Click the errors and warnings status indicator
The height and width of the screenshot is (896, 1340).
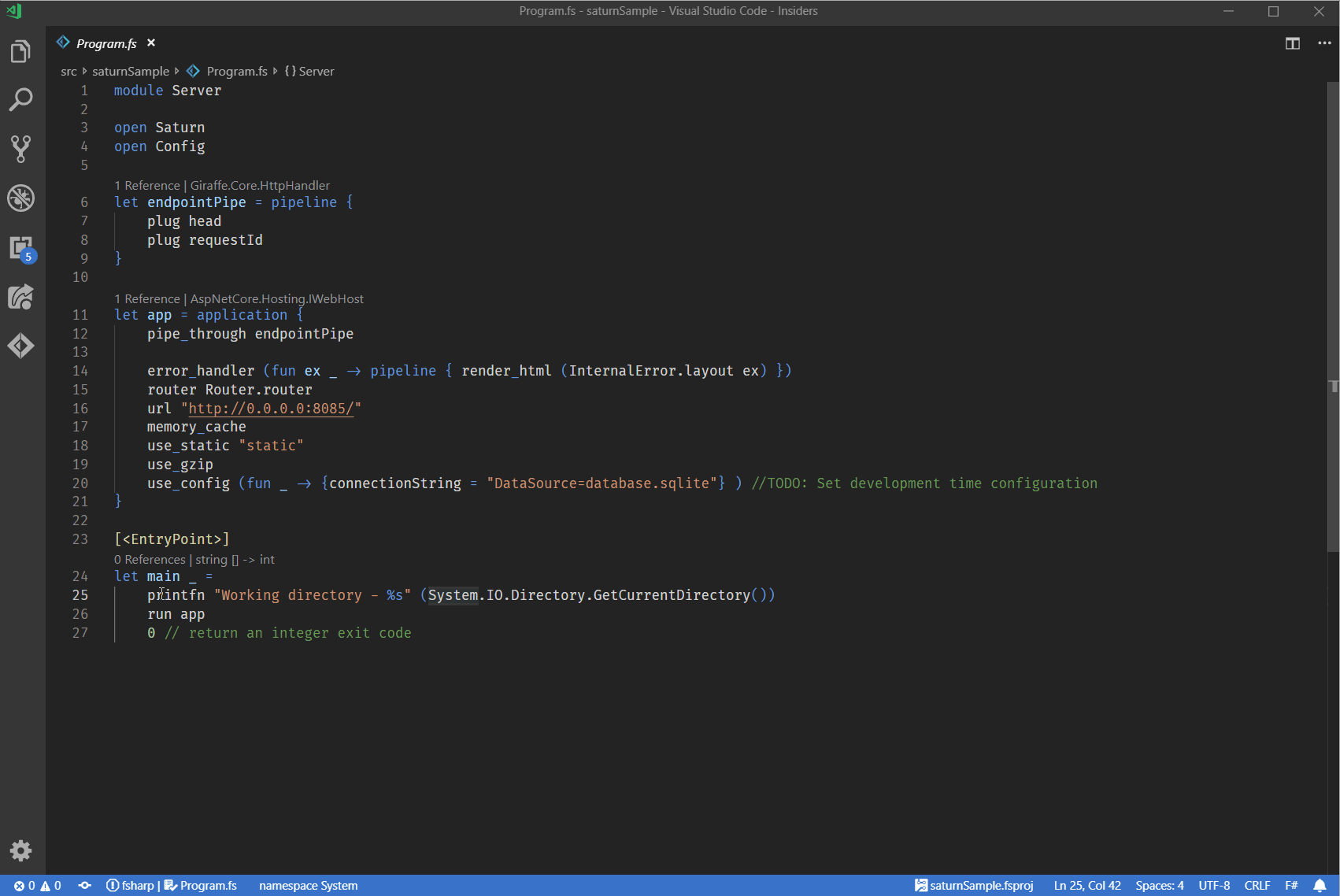pos(37,886)
